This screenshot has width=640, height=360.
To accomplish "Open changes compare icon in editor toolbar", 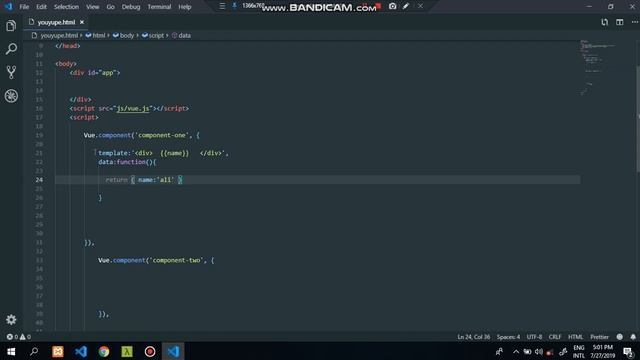I will coord(604,22).
